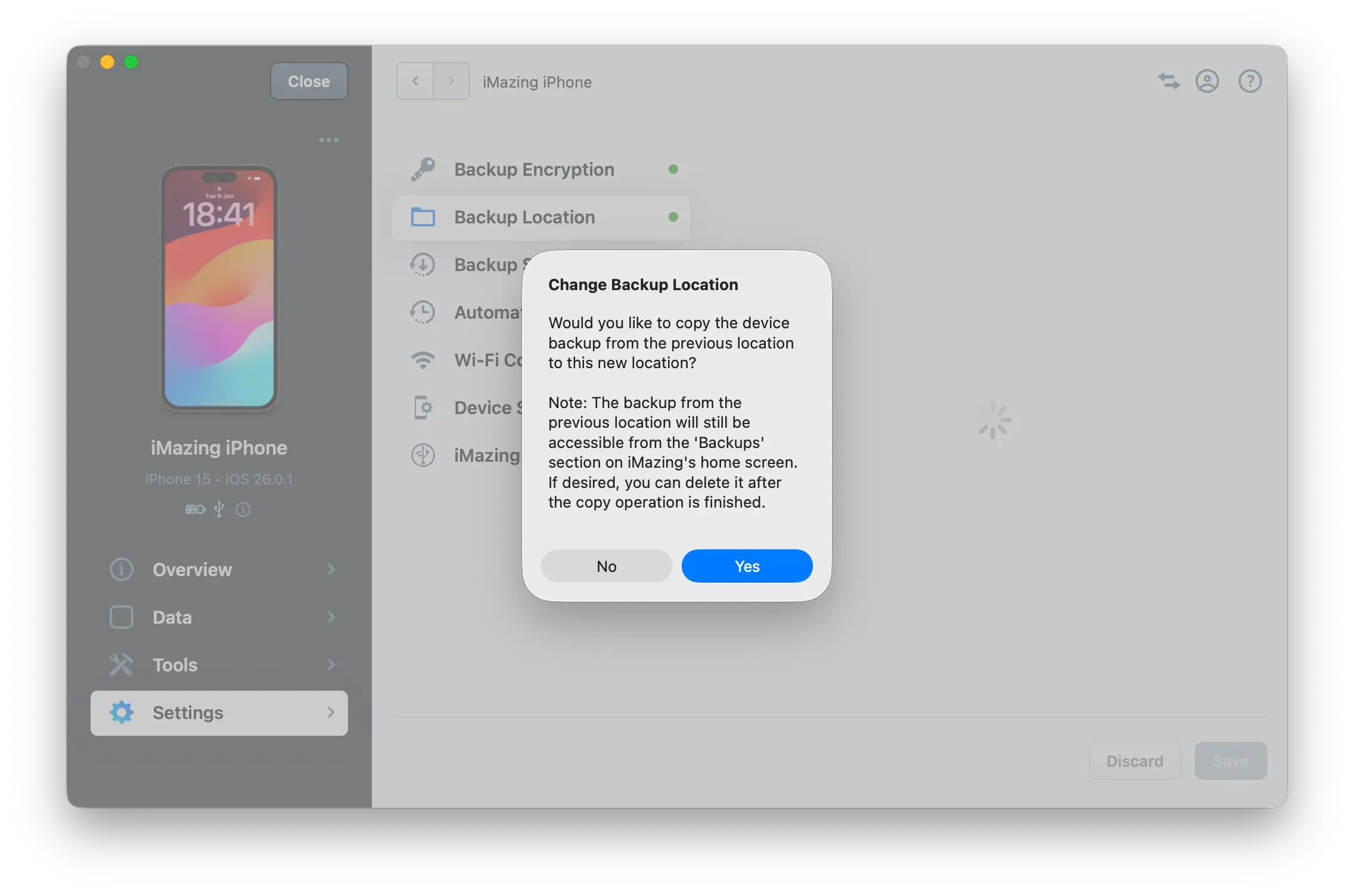Click the Automatic backups clock icon

point(423,312)
